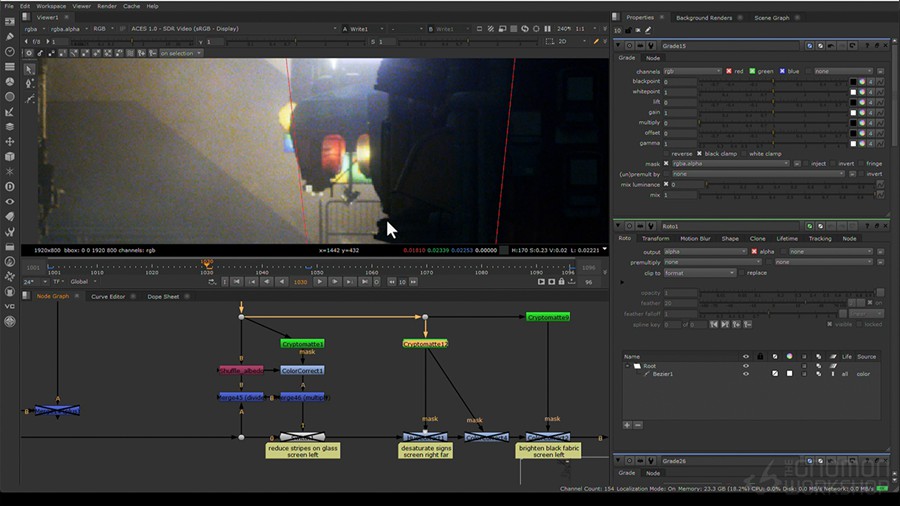The height and width of the screenshot is (506, 900).
Task: Switch to the Scene Graph tab
Action: click(771, 18)
